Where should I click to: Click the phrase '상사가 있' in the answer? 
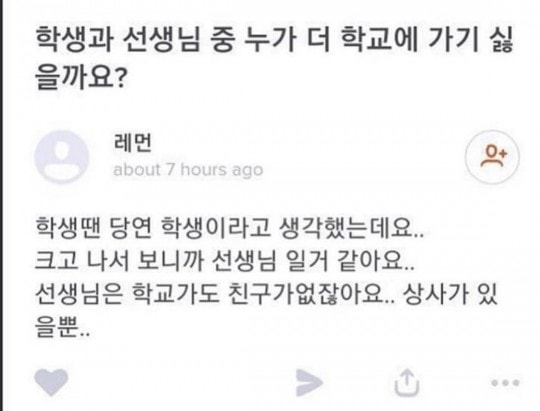coord(450,295)
